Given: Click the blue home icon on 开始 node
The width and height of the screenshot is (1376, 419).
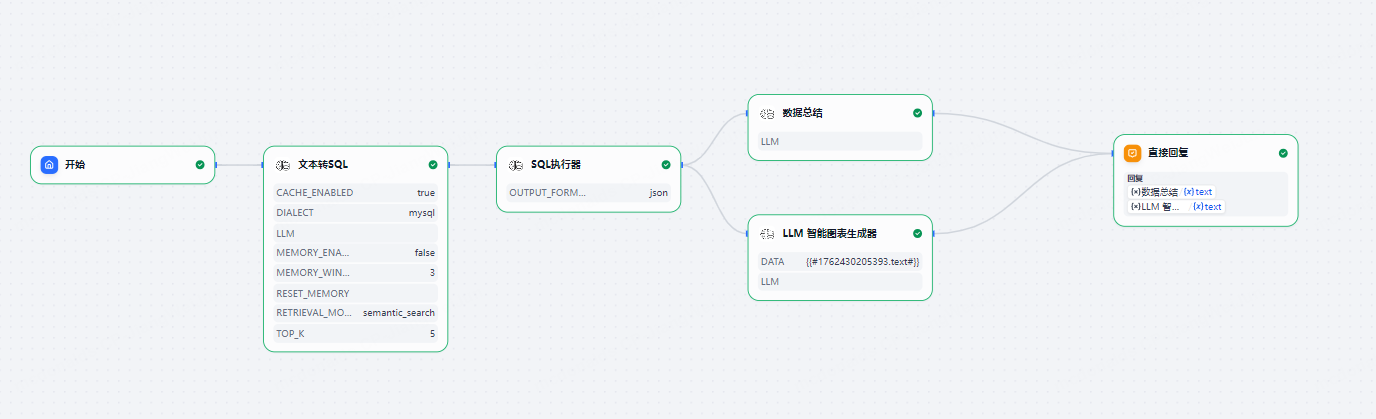Looking at the screenshot, I should coord(49,165).
